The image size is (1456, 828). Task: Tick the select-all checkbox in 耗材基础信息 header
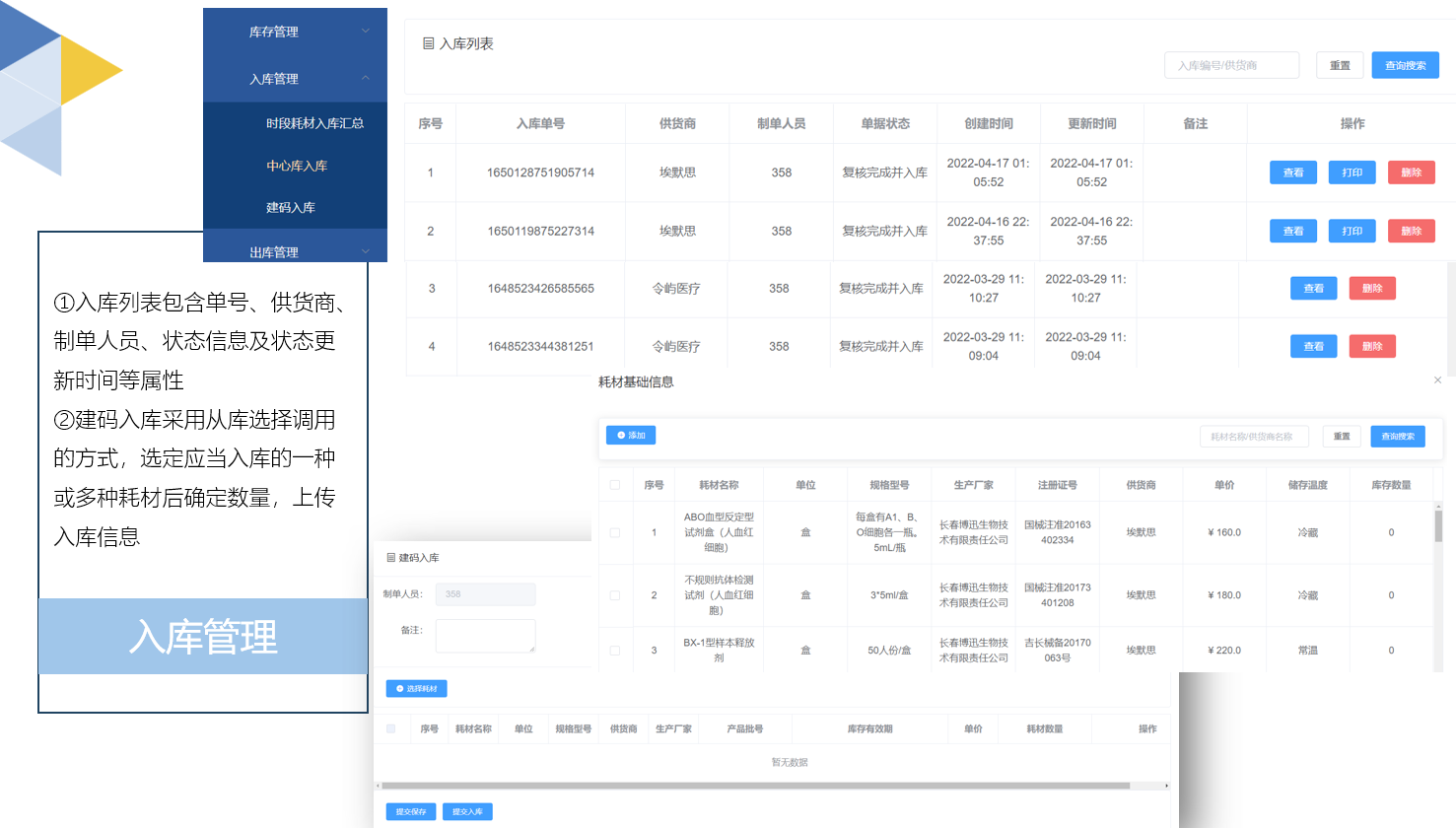click(615, 485)
